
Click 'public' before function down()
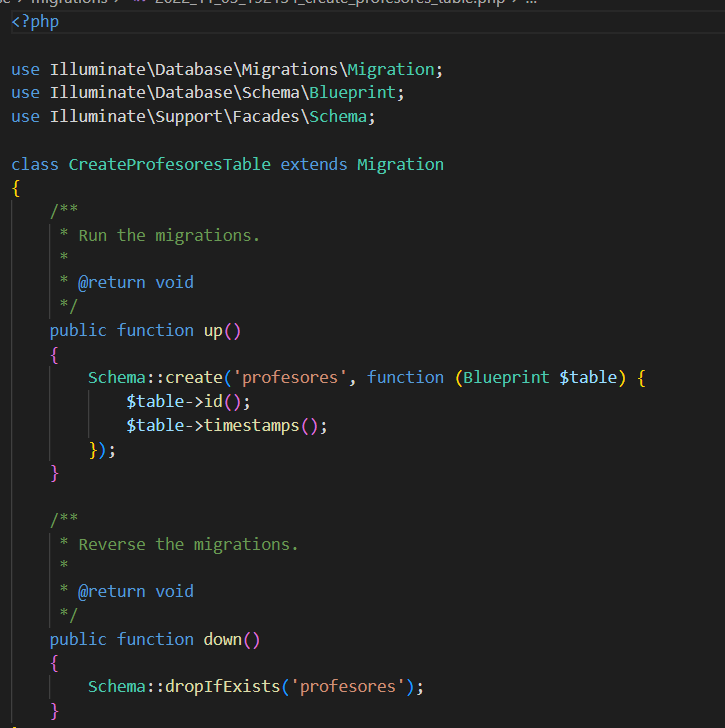click(x=78, y=640)
